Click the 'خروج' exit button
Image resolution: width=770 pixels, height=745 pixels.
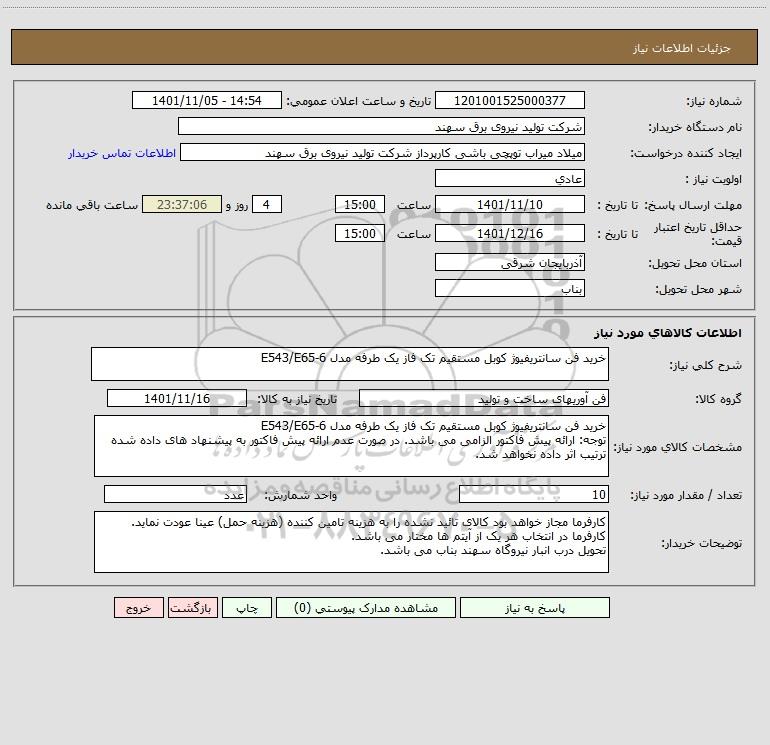tap(138, 607)
